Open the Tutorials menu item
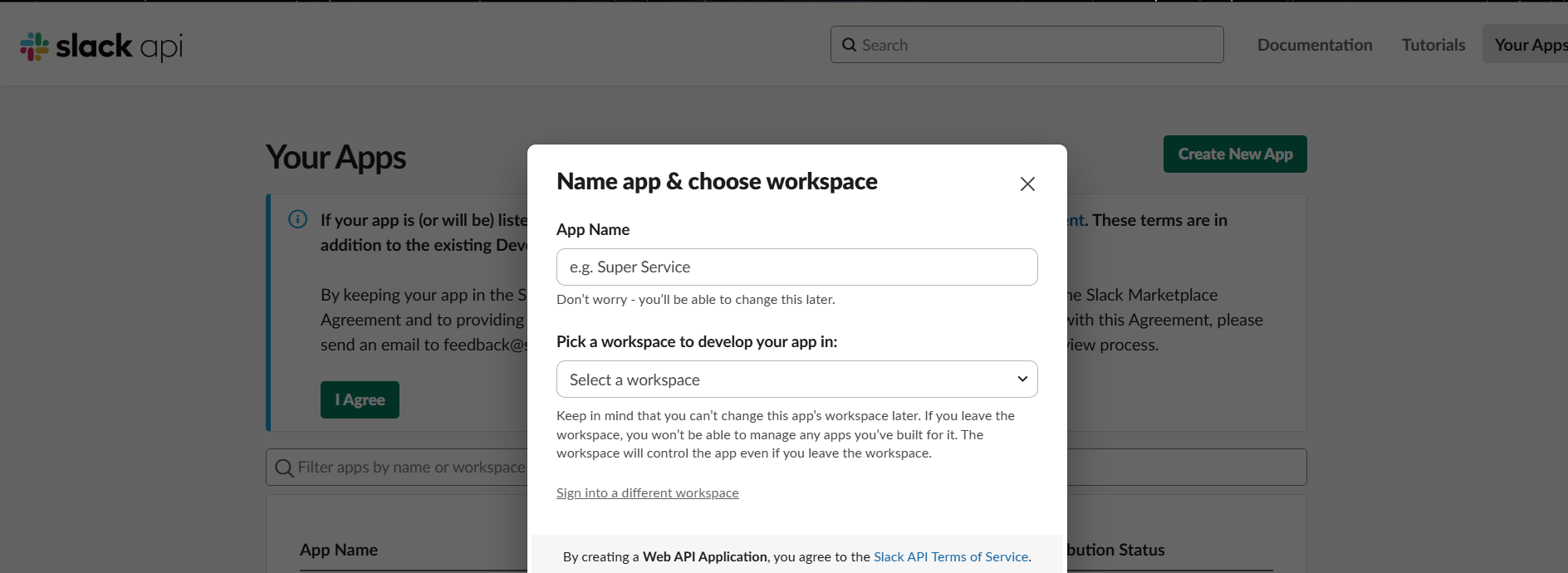 [x=1433, y=45]
